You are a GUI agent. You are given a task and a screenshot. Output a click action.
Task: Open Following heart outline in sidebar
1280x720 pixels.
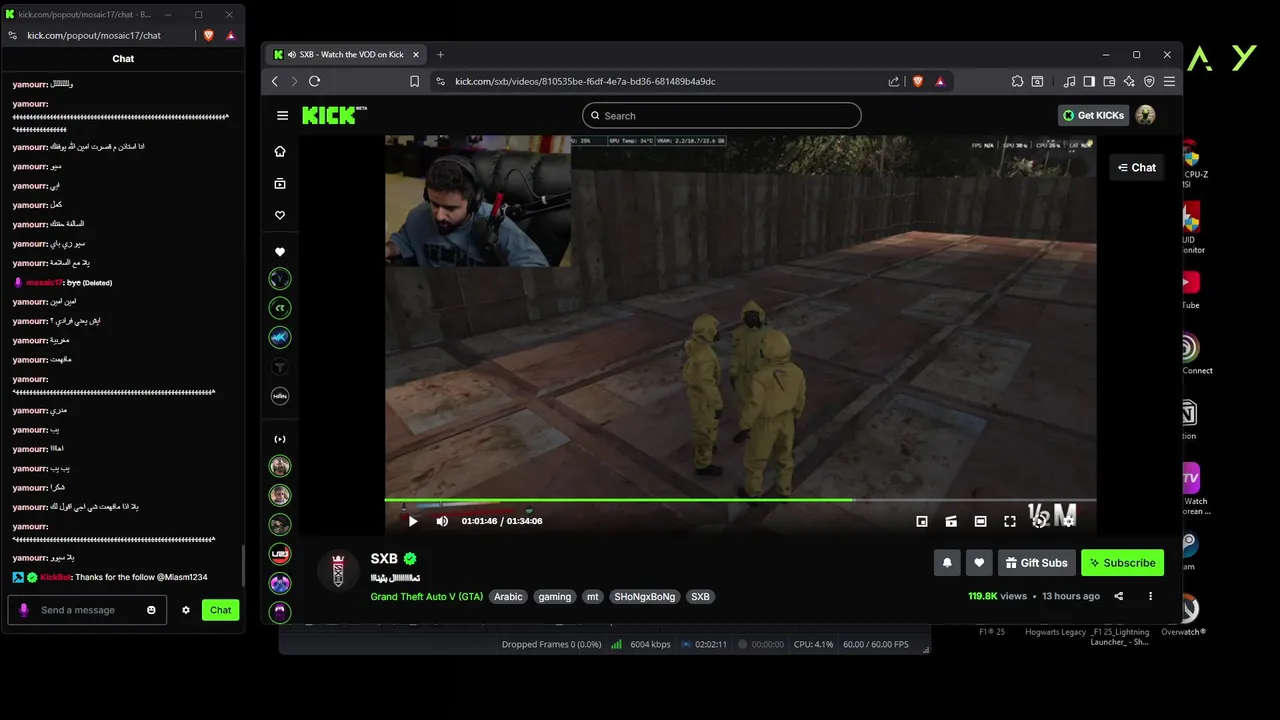(280, 215)
